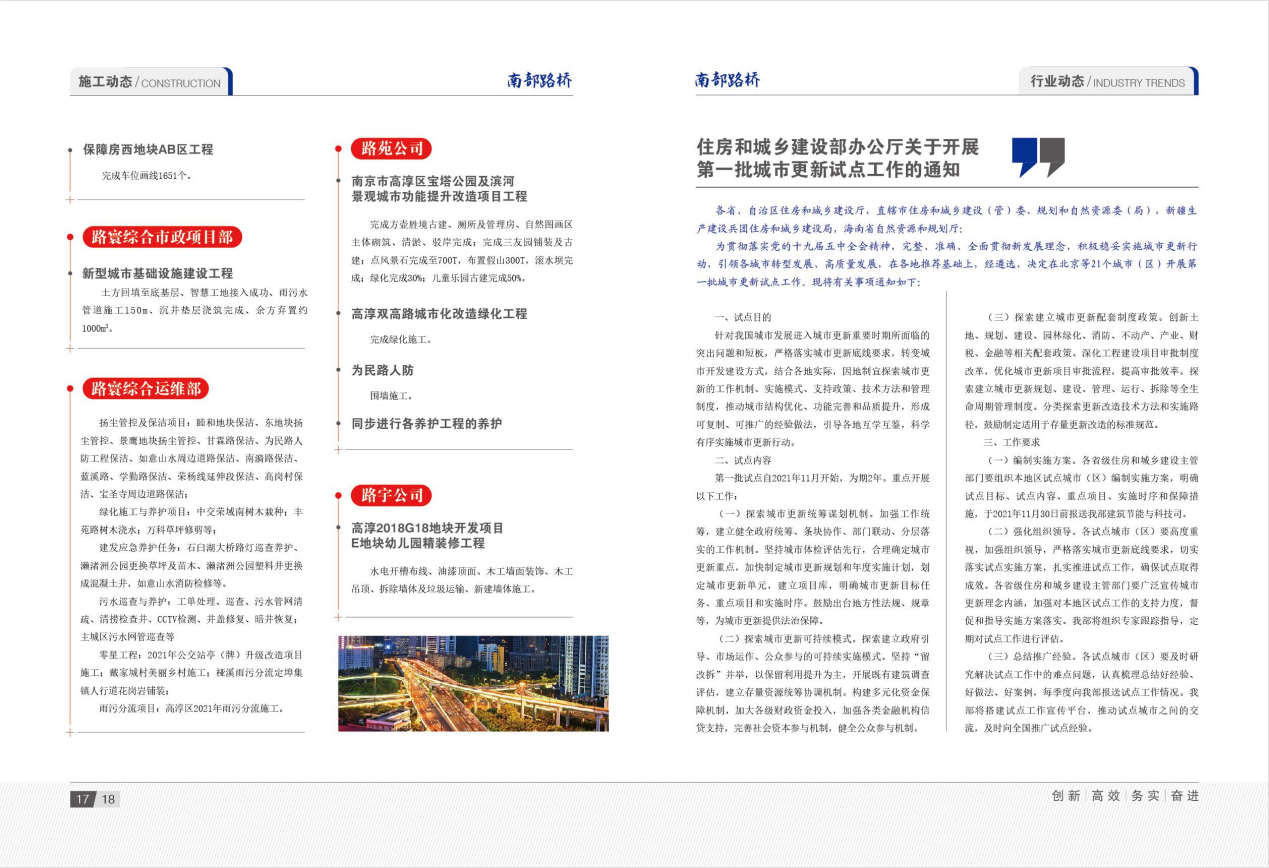Open the city interchange night photo
Image resolution: width=1269 pixels, height=868 pixels.
473,682
